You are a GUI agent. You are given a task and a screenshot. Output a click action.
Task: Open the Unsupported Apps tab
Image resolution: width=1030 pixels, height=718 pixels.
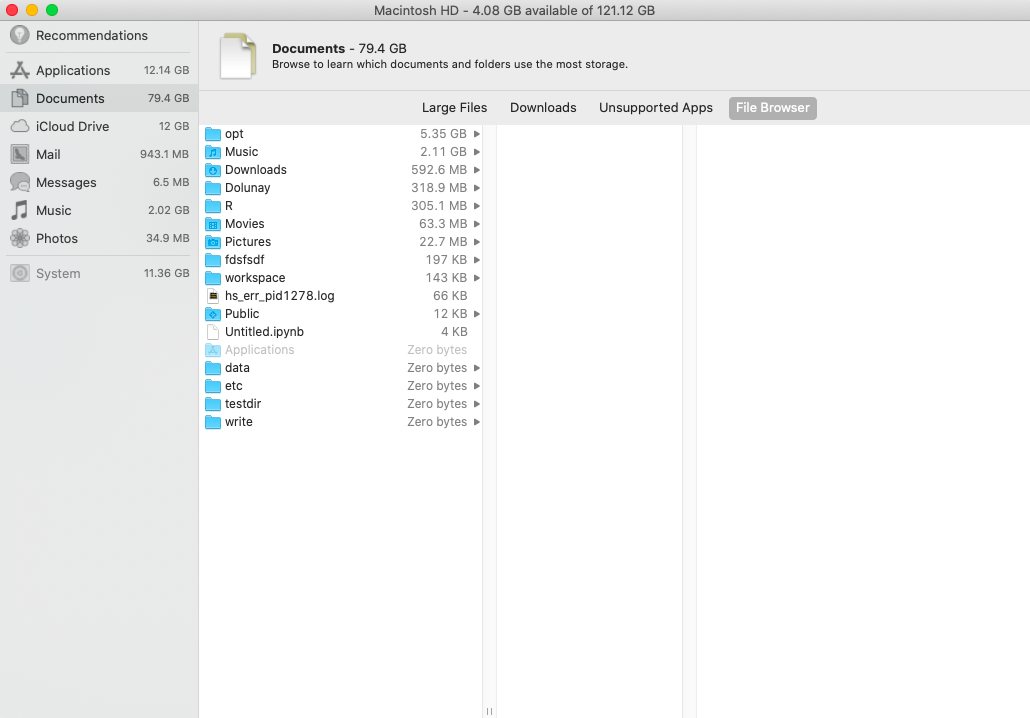point(656,108)
